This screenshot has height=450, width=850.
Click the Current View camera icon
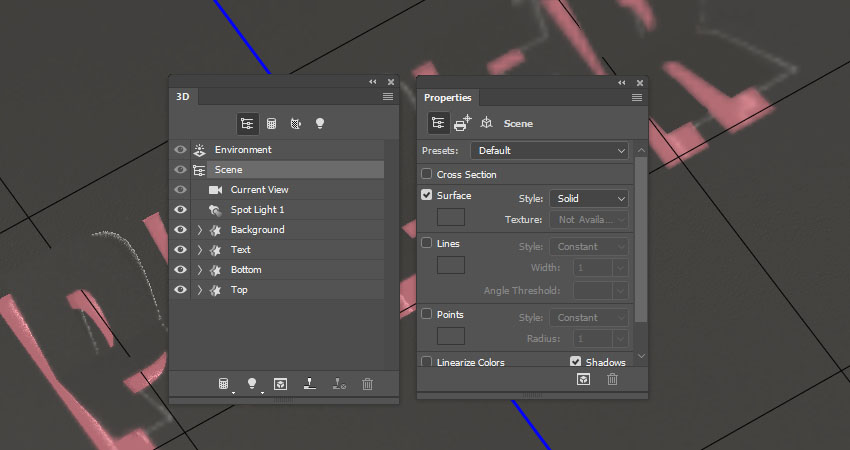point(216,190)
